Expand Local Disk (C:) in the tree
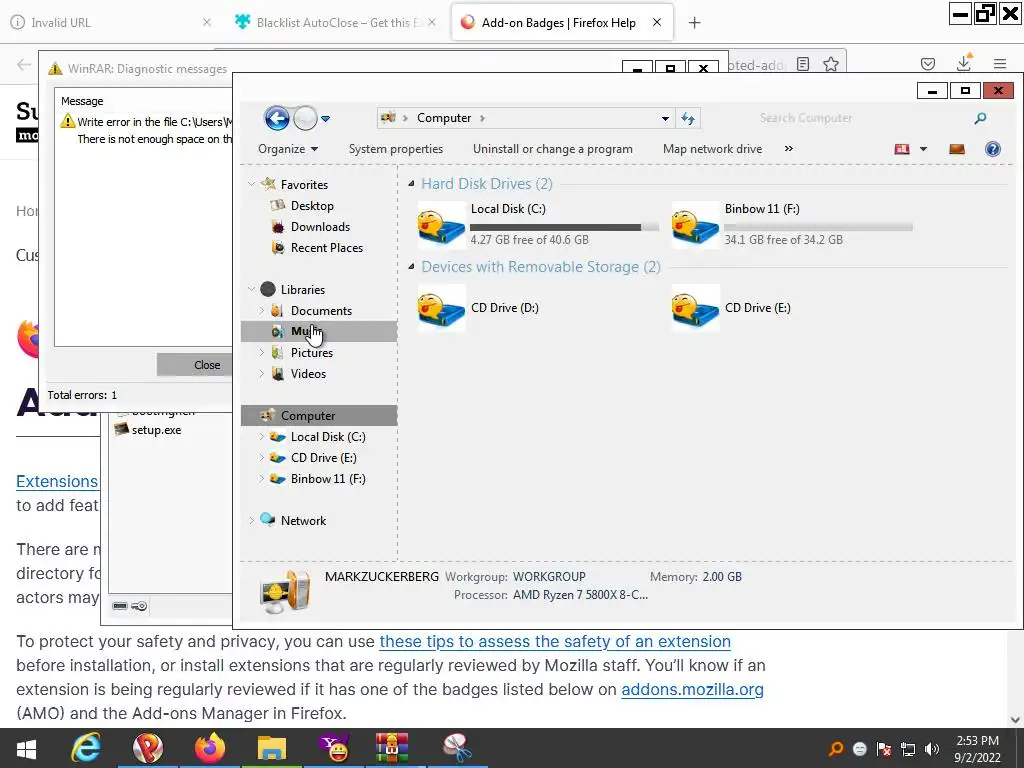This screenshot has width=1024, height=768. click(x=261, y=436)
